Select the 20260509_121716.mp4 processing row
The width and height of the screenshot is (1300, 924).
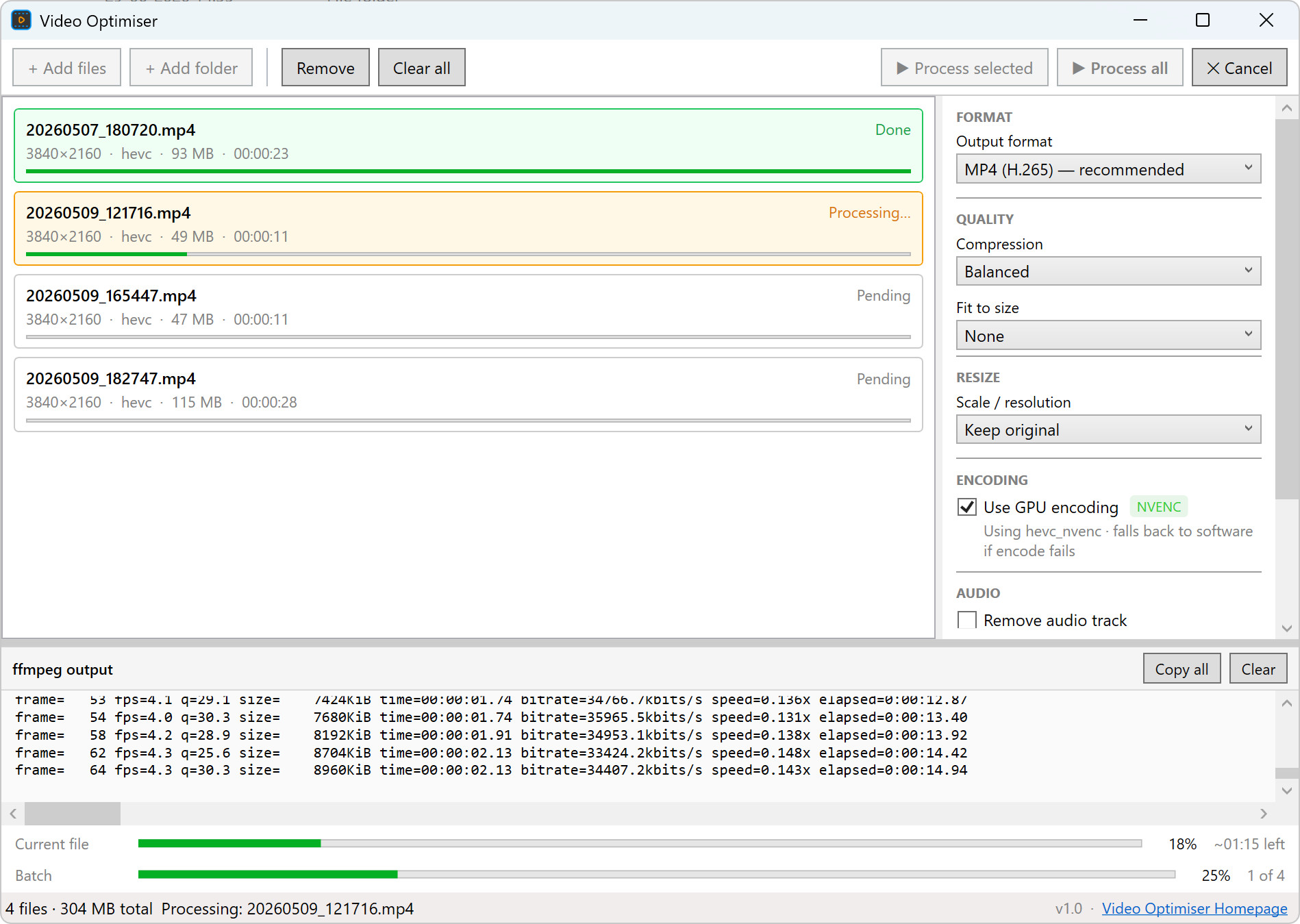pyautogui.click(x=468, y=228)
